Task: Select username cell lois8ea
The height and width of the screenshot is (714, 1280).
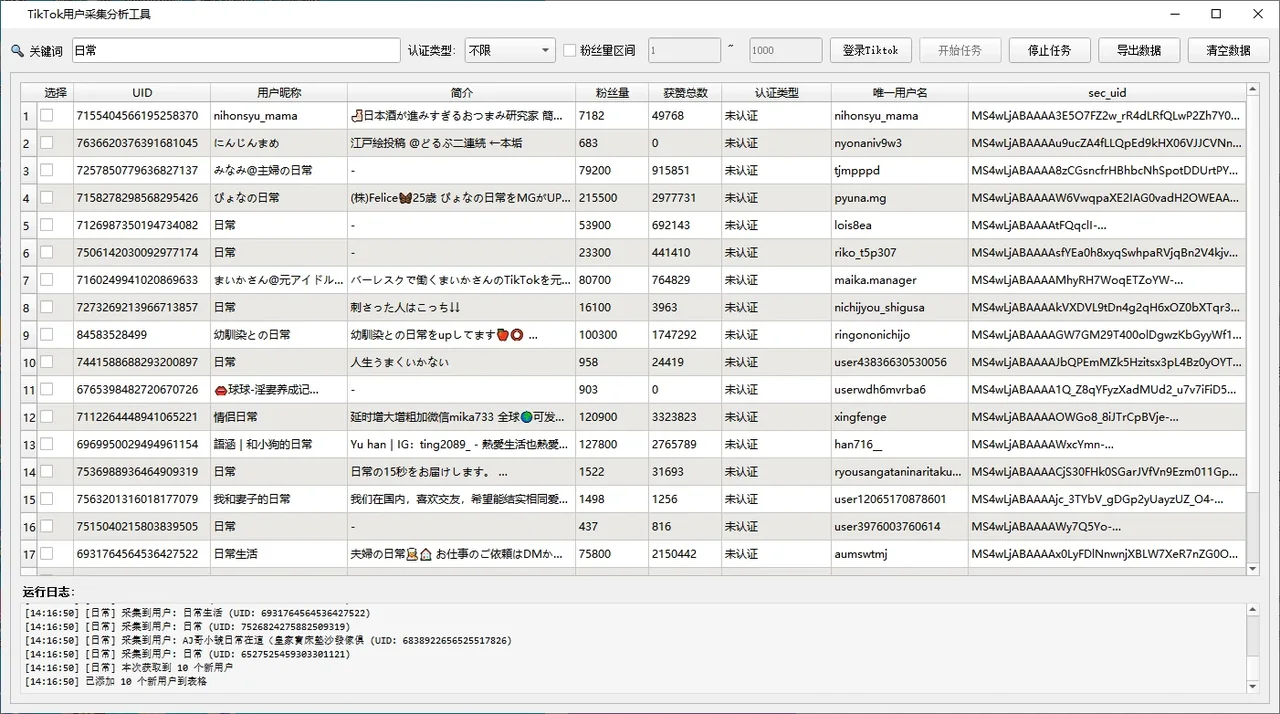Action: tap(899, 225)
